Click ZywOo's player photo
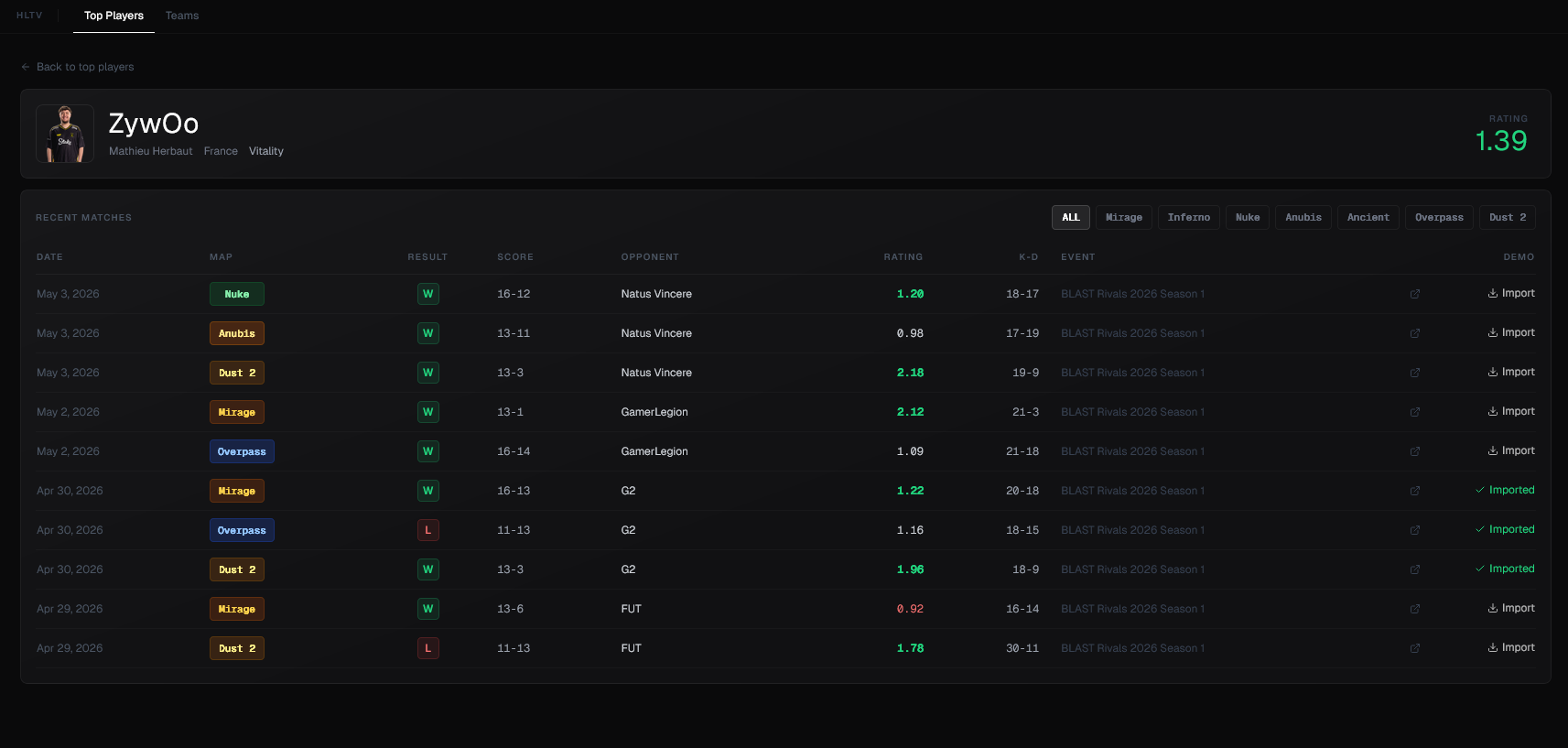1568x748 pixels. [65, 134]
